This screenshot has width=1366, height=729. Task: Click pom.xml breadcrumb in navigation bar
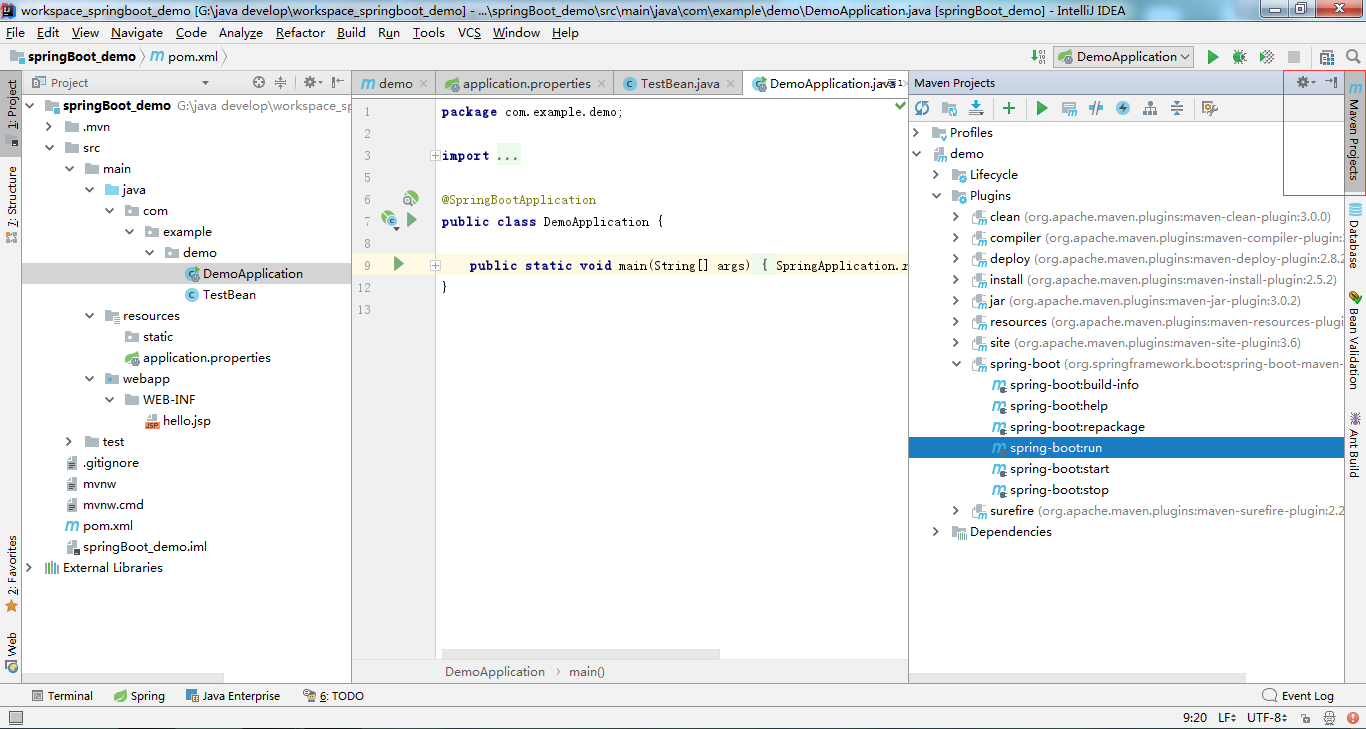coord(184,57)
